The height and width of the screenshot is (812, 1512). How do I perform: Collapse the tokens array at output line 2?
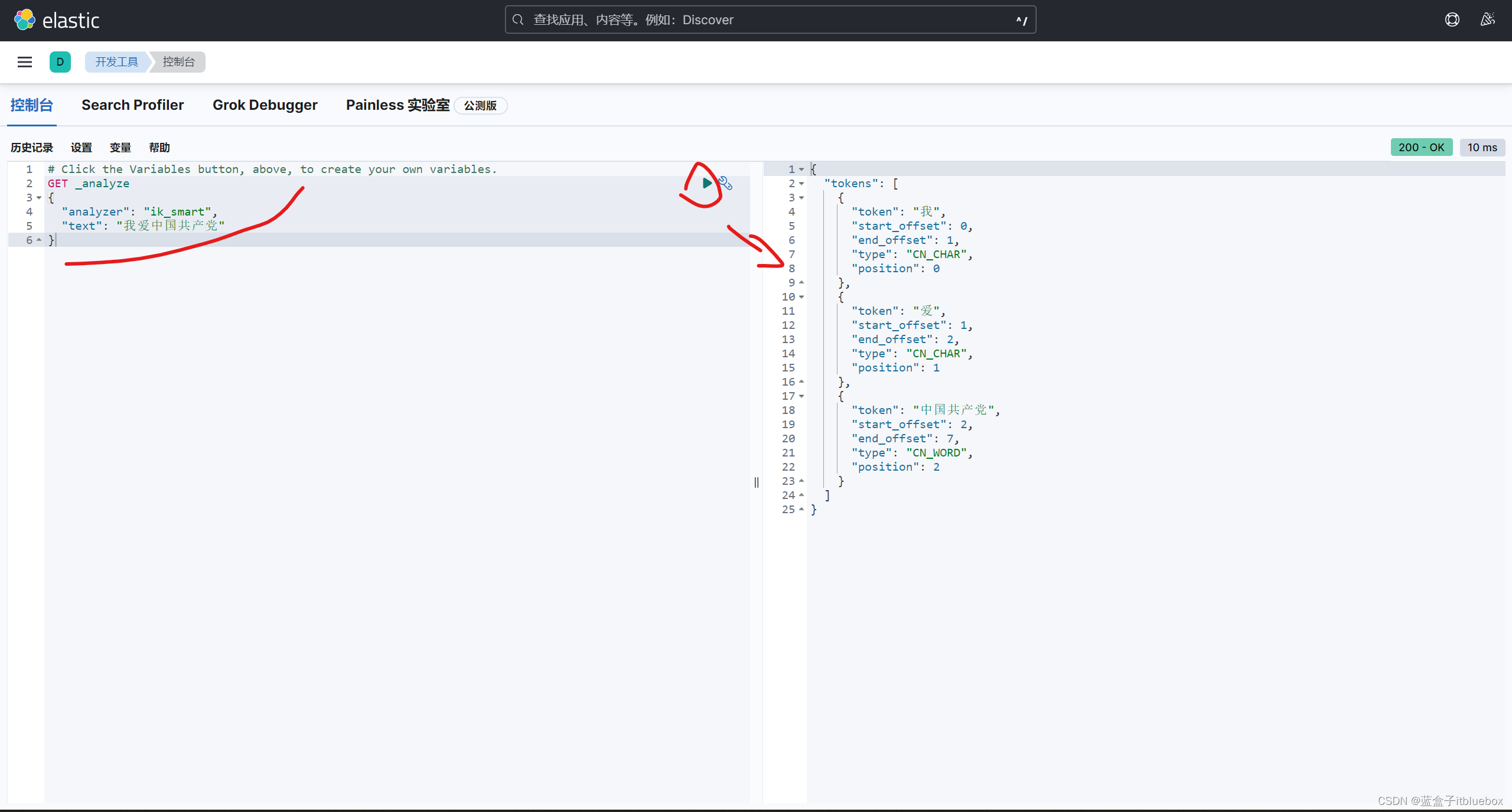(801, 184)
